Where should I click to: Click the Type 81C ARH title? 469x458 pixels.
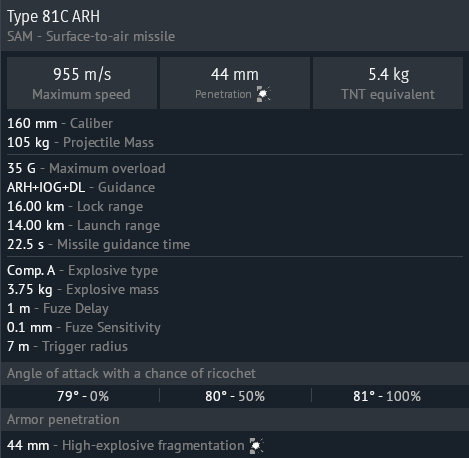[x=53, y=16]
